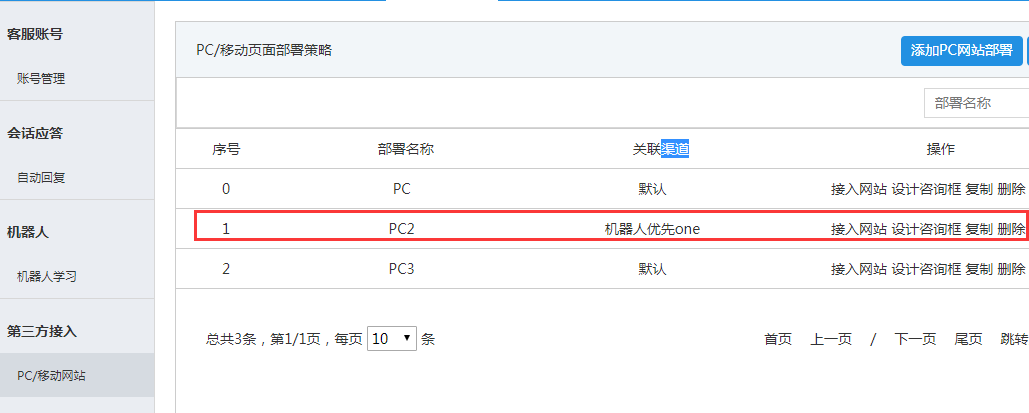Click 上一页 pagination link

point(831,339)
